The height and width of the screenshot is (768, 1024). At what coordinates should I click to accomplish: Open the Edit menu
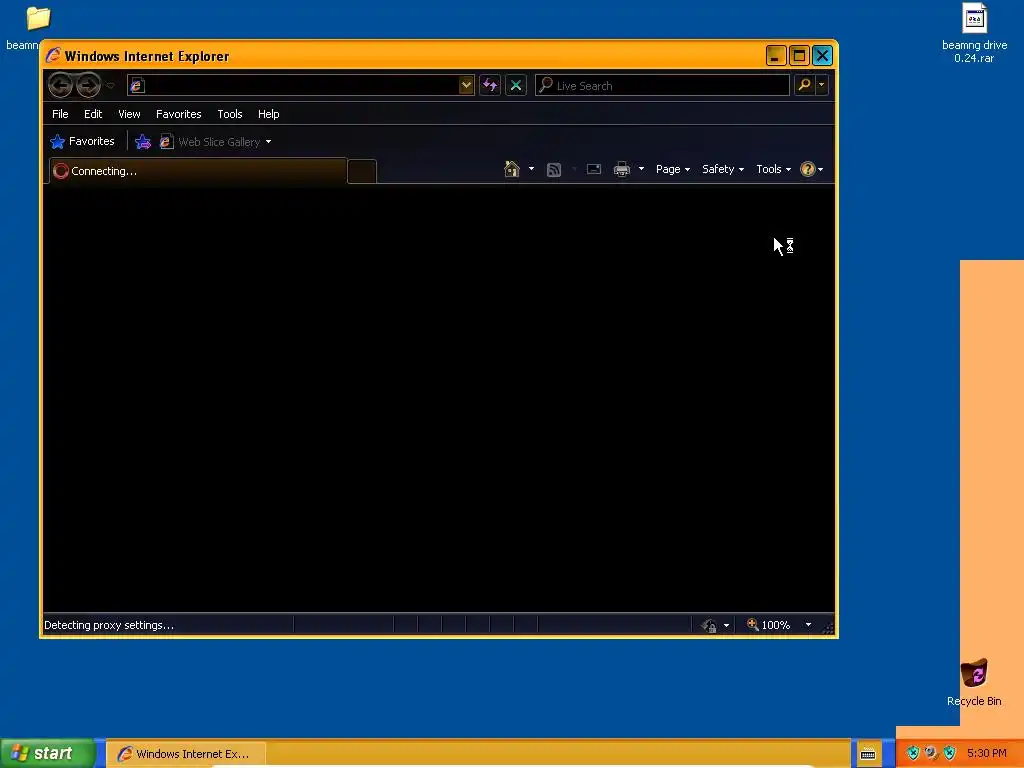tap(93, 114)
